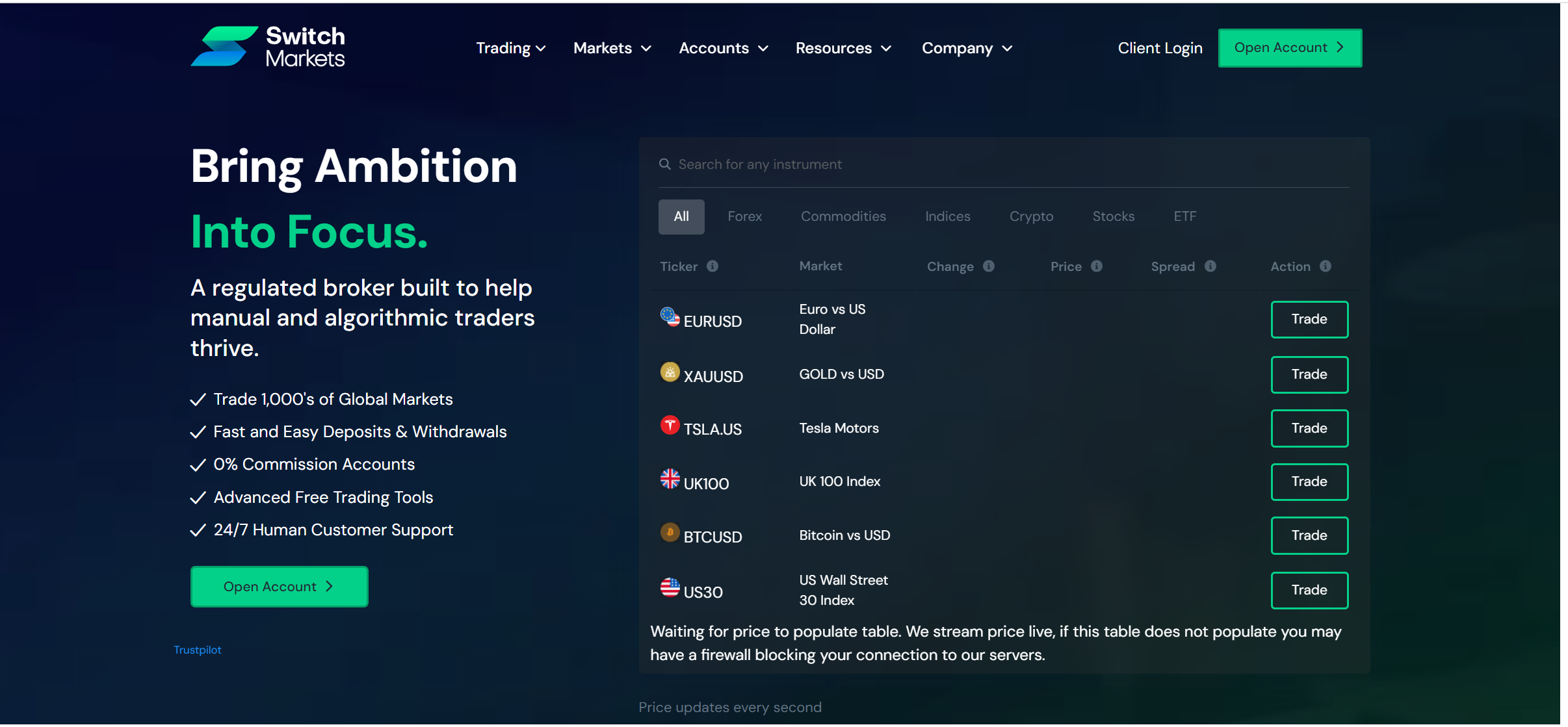Click Trade for UK100
This screenshot has width=1568, height=727.
1309,482
